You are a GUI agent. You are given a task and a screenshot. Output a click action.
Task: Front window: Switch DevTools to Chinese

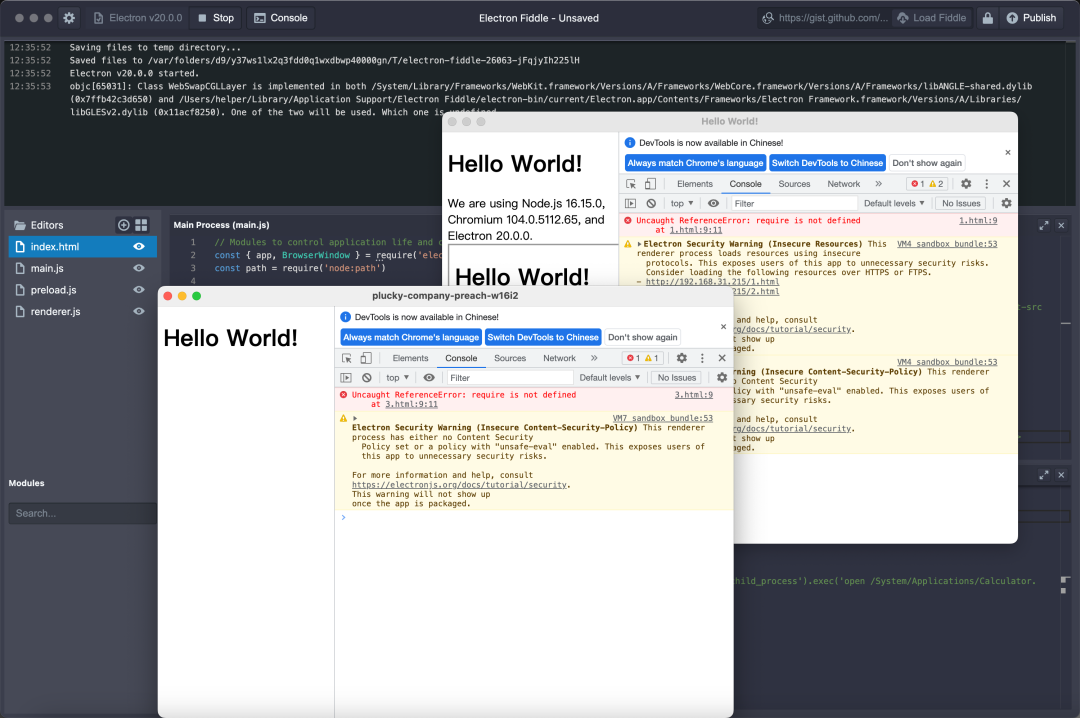[x=543, y=337]
